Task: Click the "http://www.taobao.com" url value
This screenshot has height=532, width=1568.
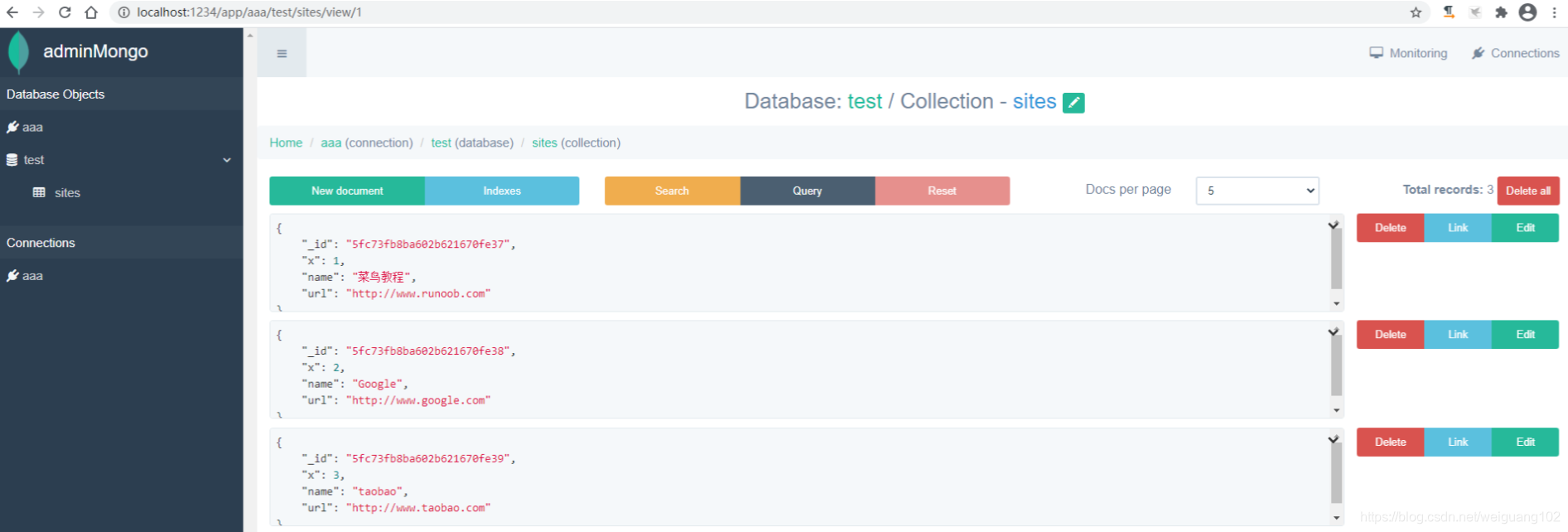Action: click(418, 508)
